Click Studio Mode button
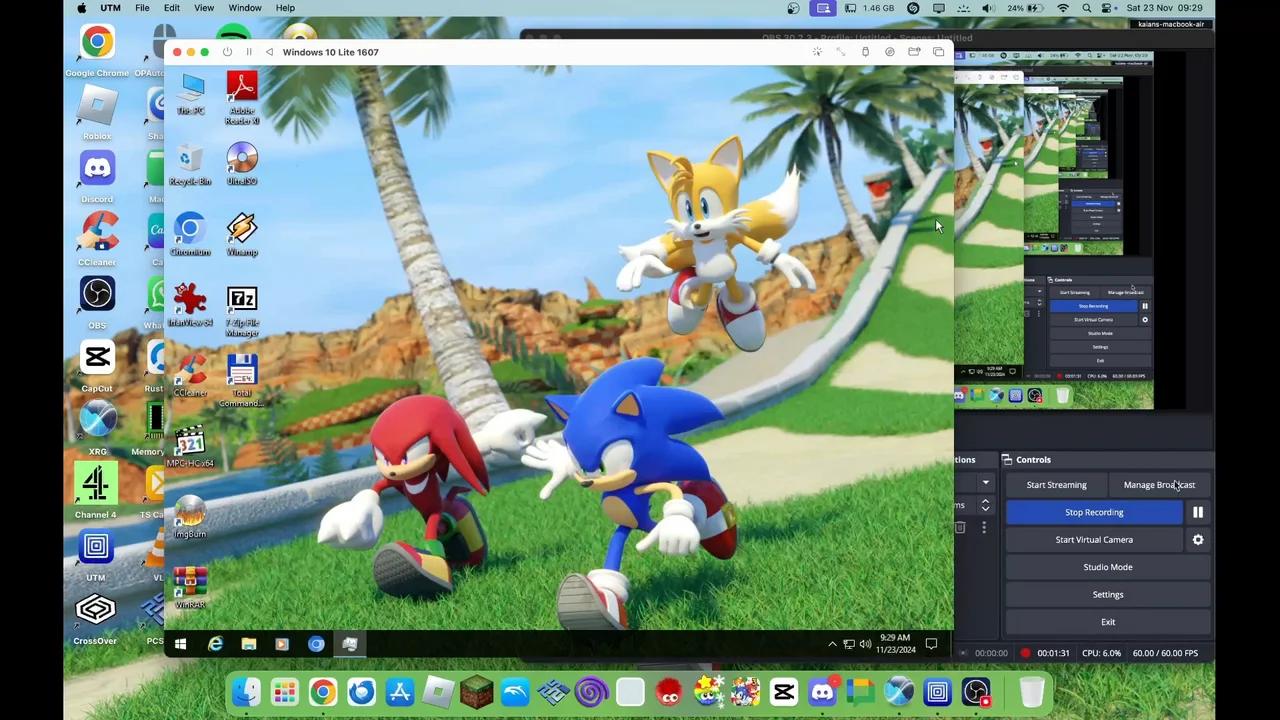This screenshot has width=1280, height=720. point(1107,567)
